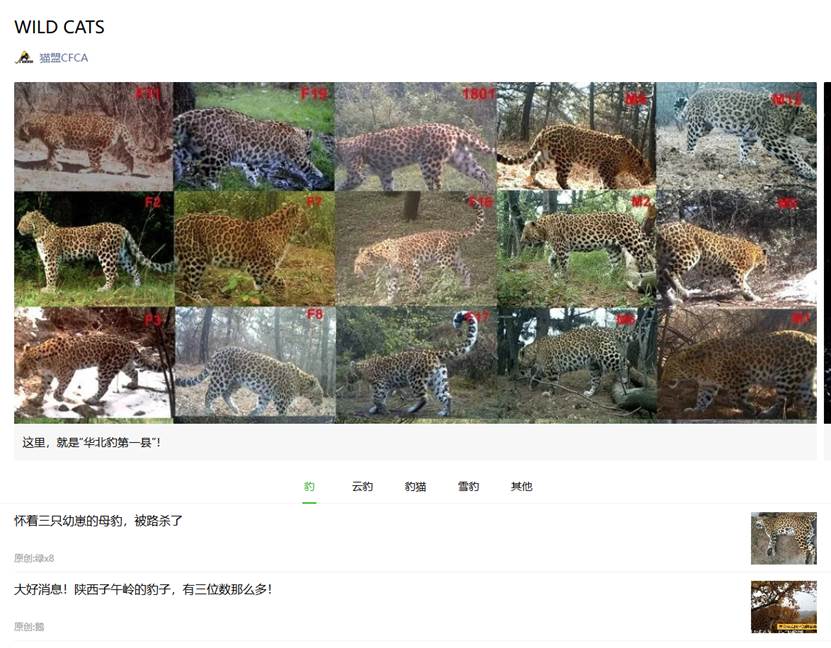The image size is (831, 648).
Task: Click the thumbnail of the 子午岭 leopard article
Action: pos(783,607)
